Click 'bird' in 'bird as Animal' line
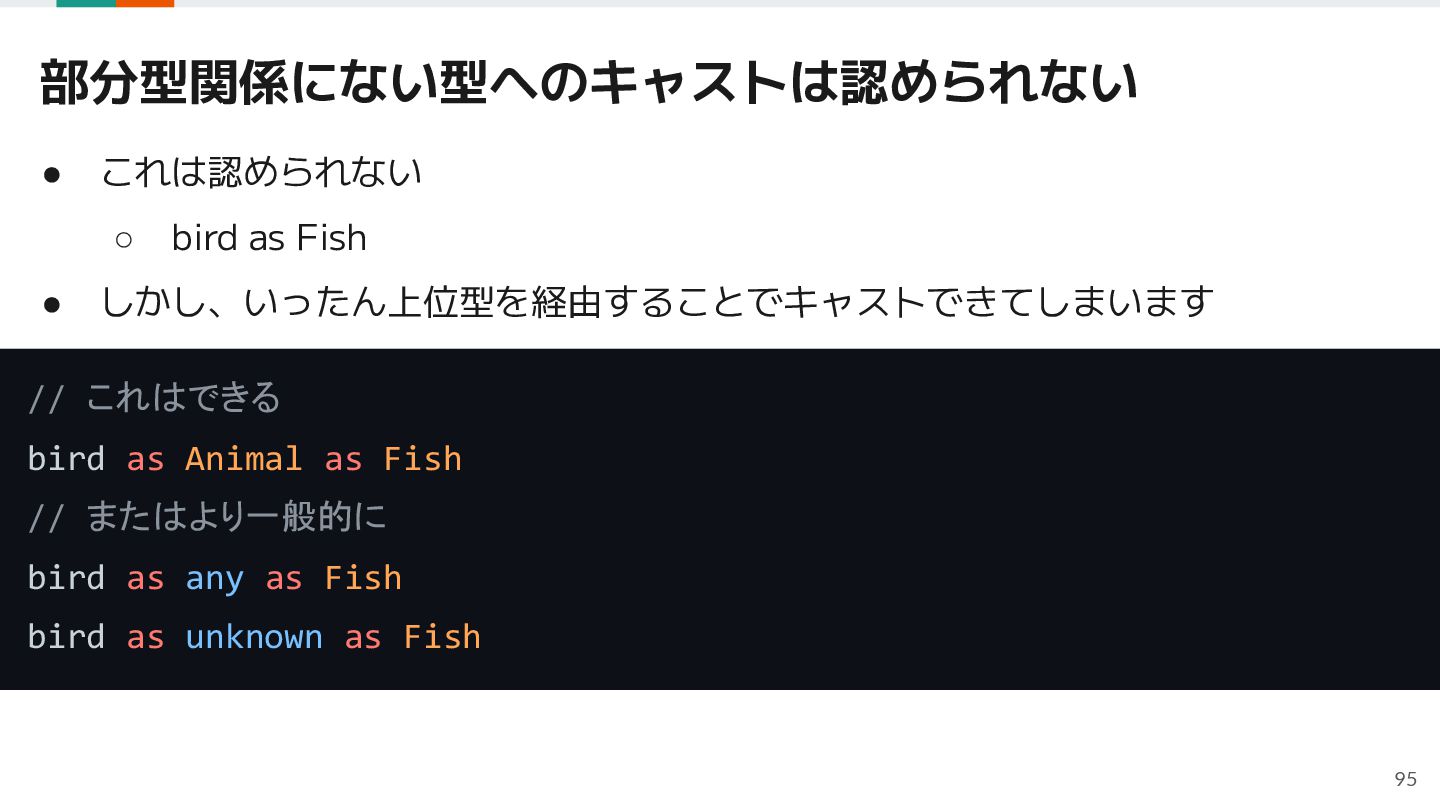The height and width of the screenshot is (810, 1440). pos(66,458)
